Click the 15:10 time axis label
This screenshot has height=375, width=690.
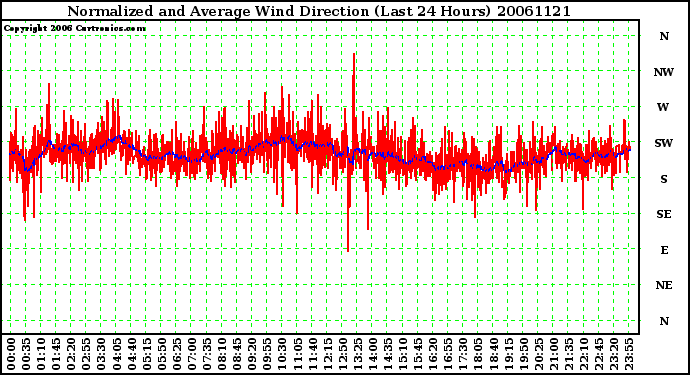click(x=403, y=354)
